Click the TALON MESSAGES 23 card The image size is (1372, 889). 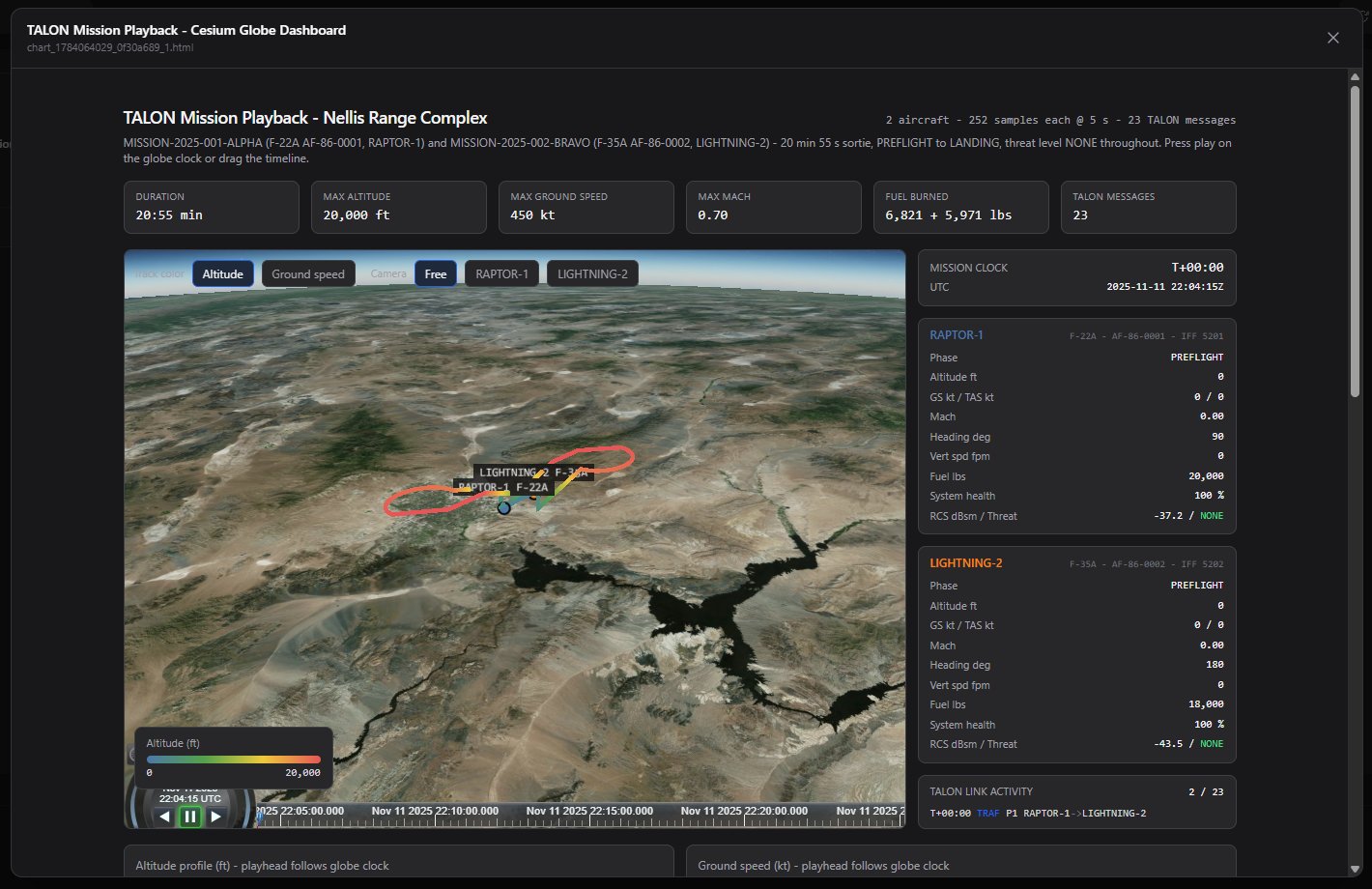pos(1149,207)
